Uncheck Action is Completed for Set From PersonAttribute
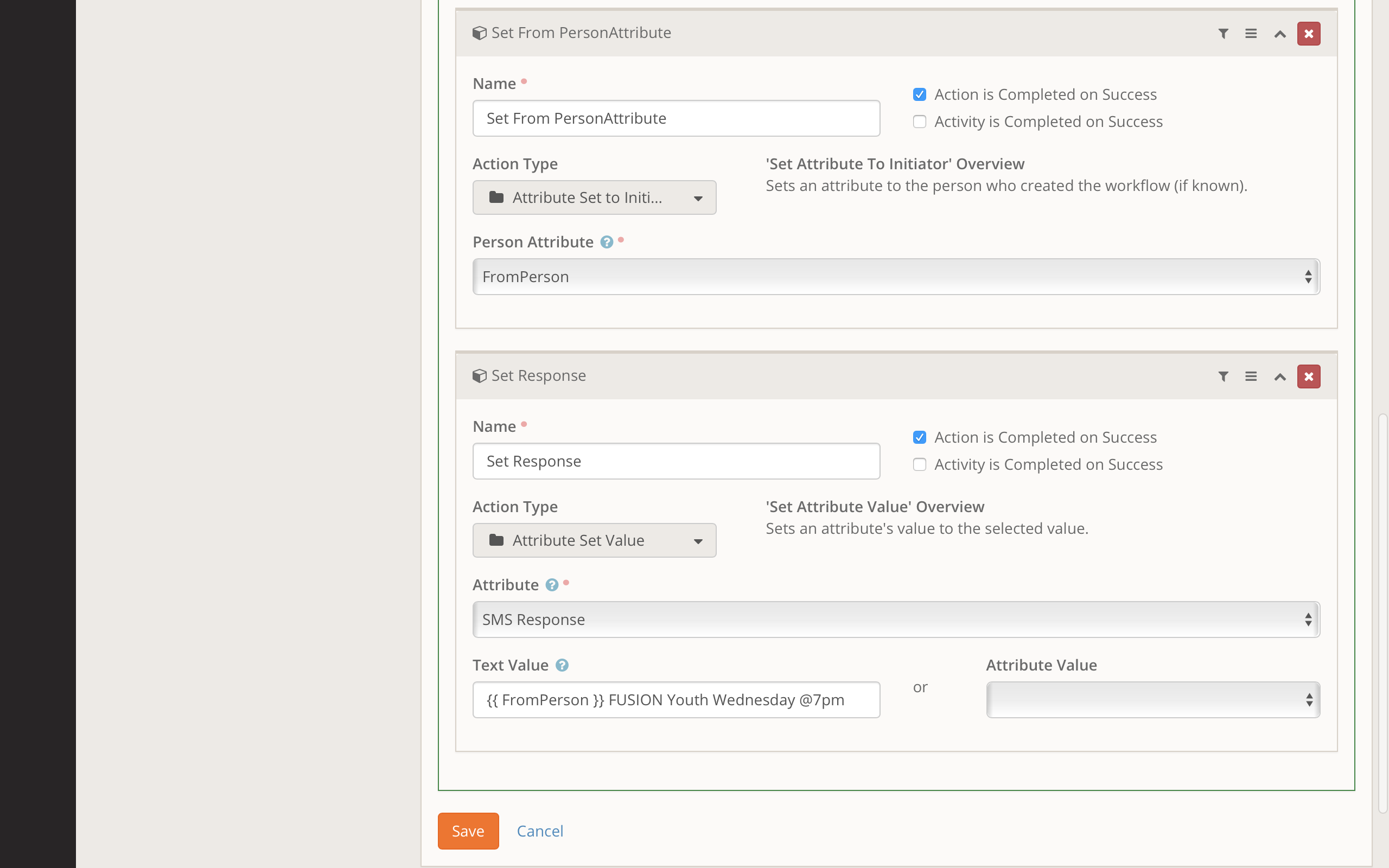The width and height of the screenshot is (1389, 868). tap(920, 94)
